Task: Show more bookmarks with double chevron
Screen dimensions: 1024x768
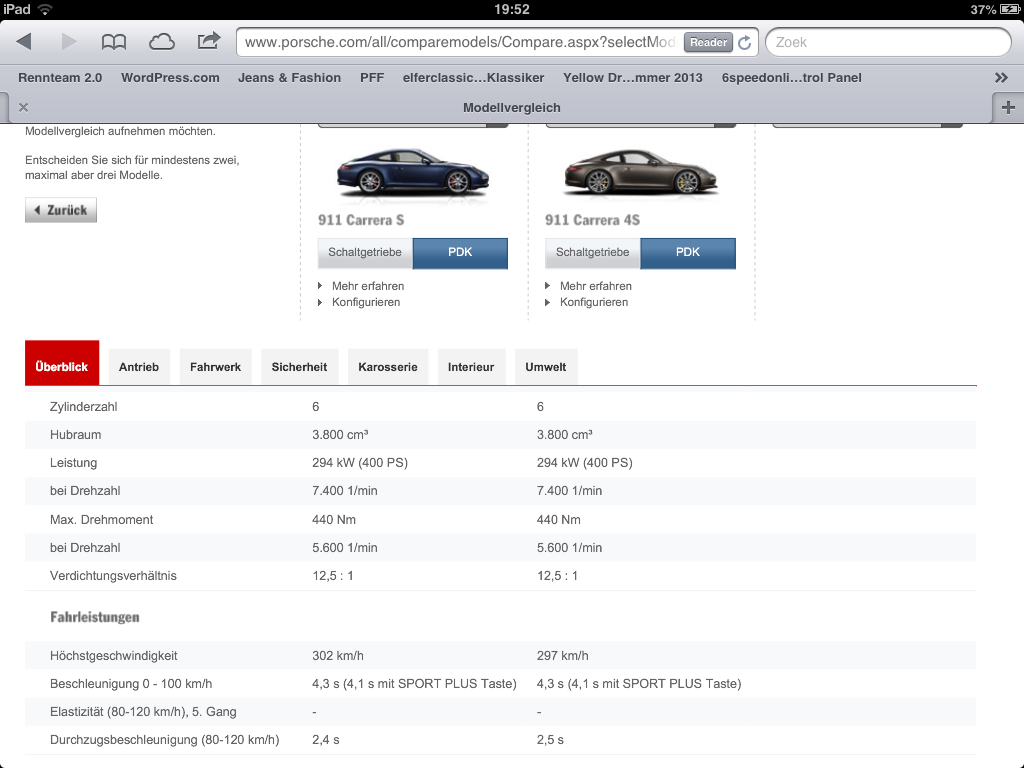Action: pyautogui.click(x=1001, y=78)
